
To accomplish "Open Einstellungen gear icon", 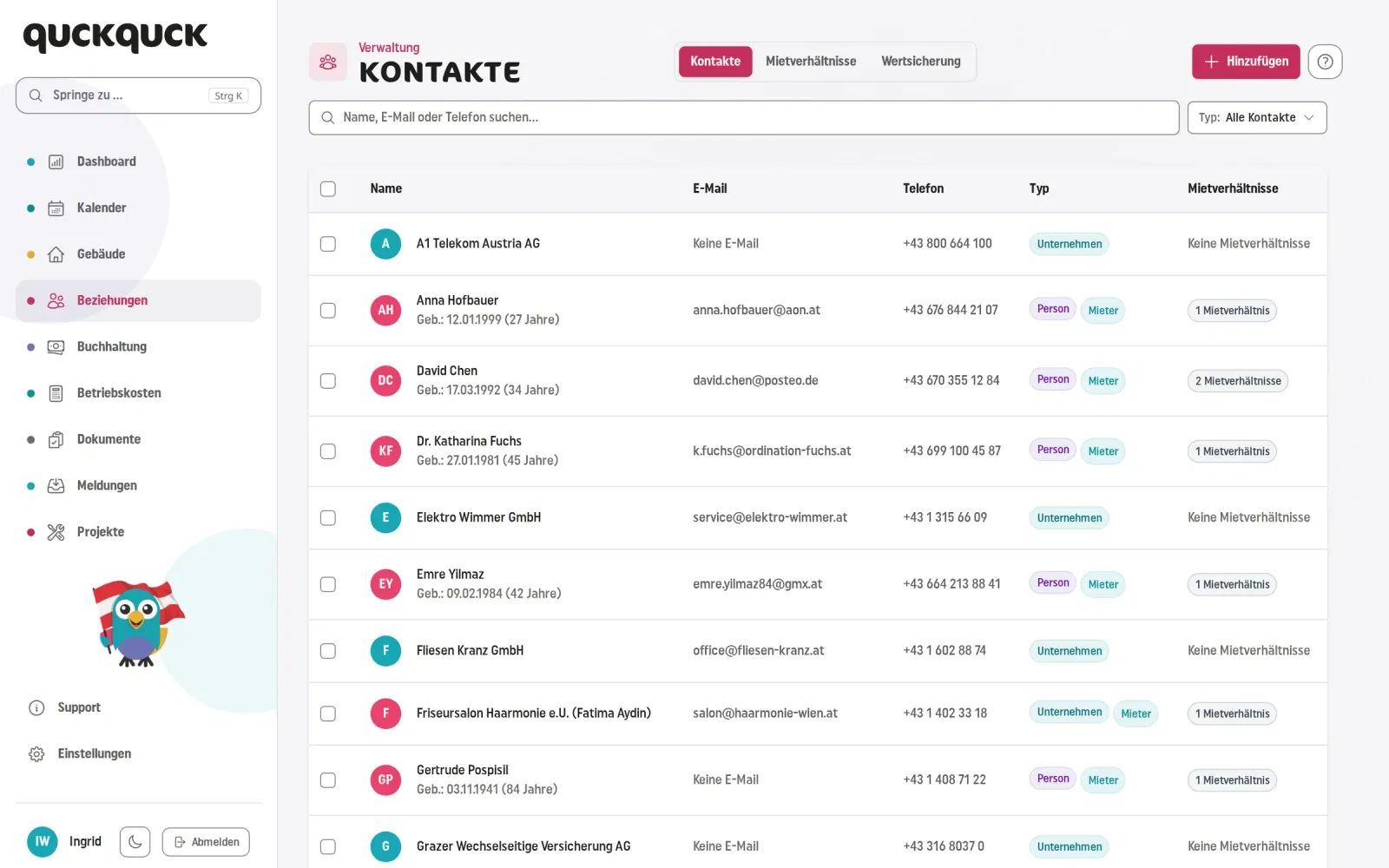I will 36,754.
